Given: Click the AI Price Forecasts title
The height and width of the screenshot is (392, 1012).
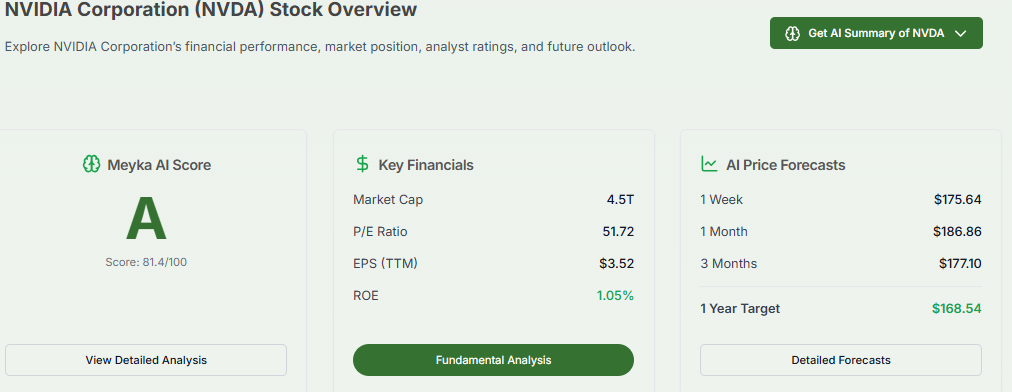Looking at the screenshot, I should tap(785, 165).
